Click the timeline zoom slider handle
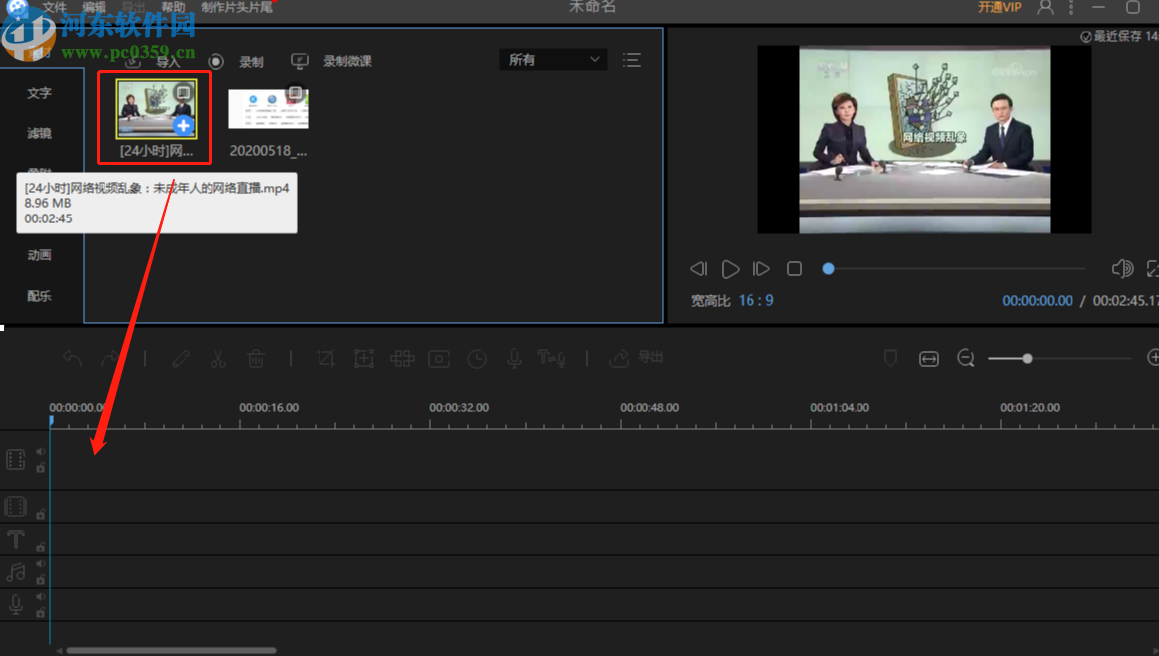 [x=1027, y=358]
